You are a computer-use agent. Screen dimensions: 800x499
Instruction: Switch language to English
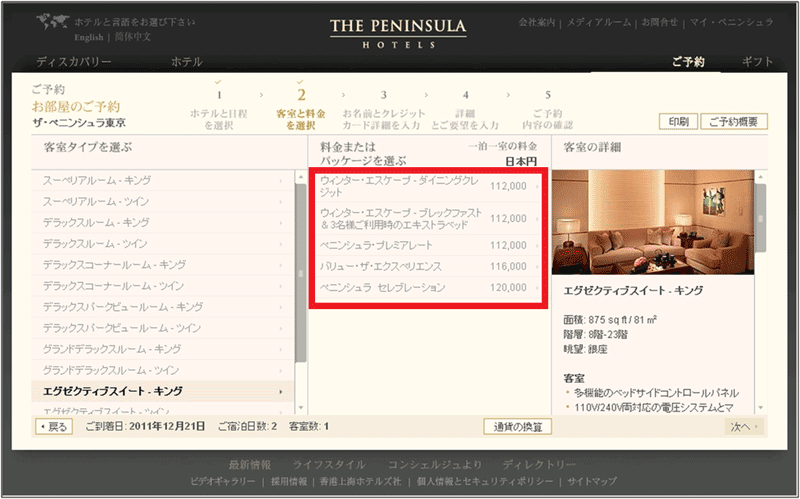click(89, 37)
